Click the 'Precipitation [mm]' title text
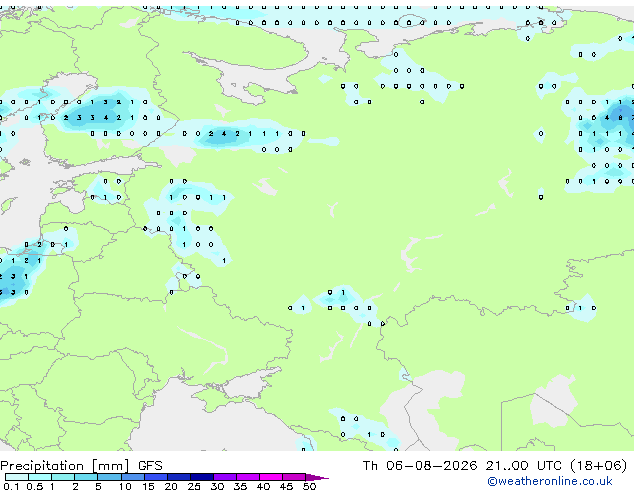 (x=65, y=466)
